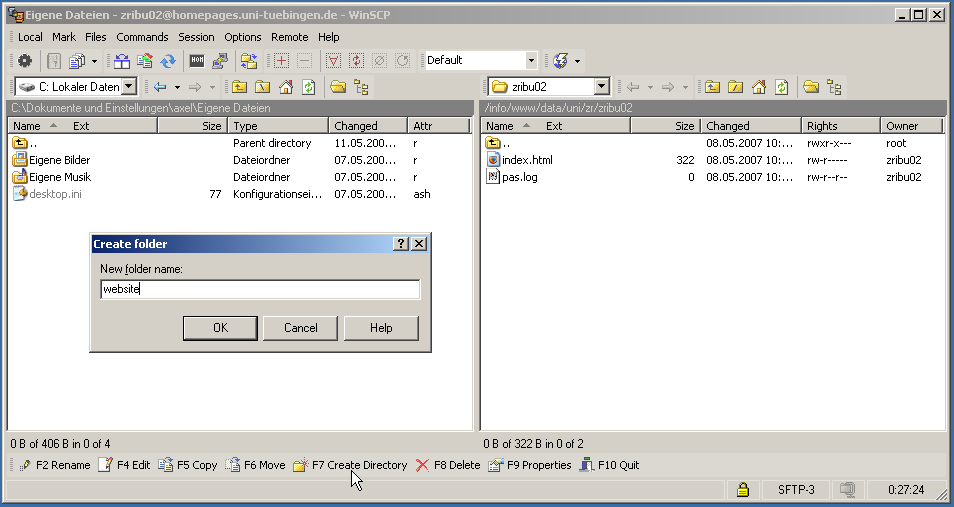Click remote panel open directory folder icon

click(810, 87)
